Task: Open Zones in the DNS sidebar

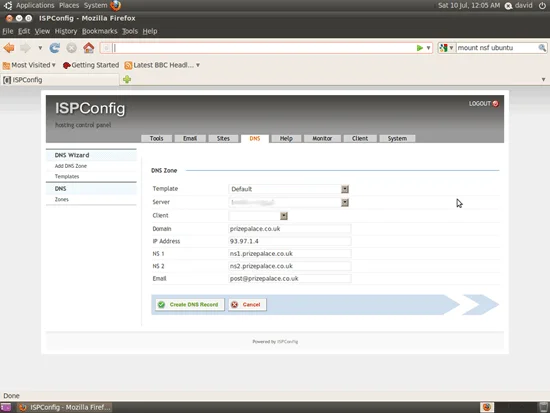Action: click(61, 199)
